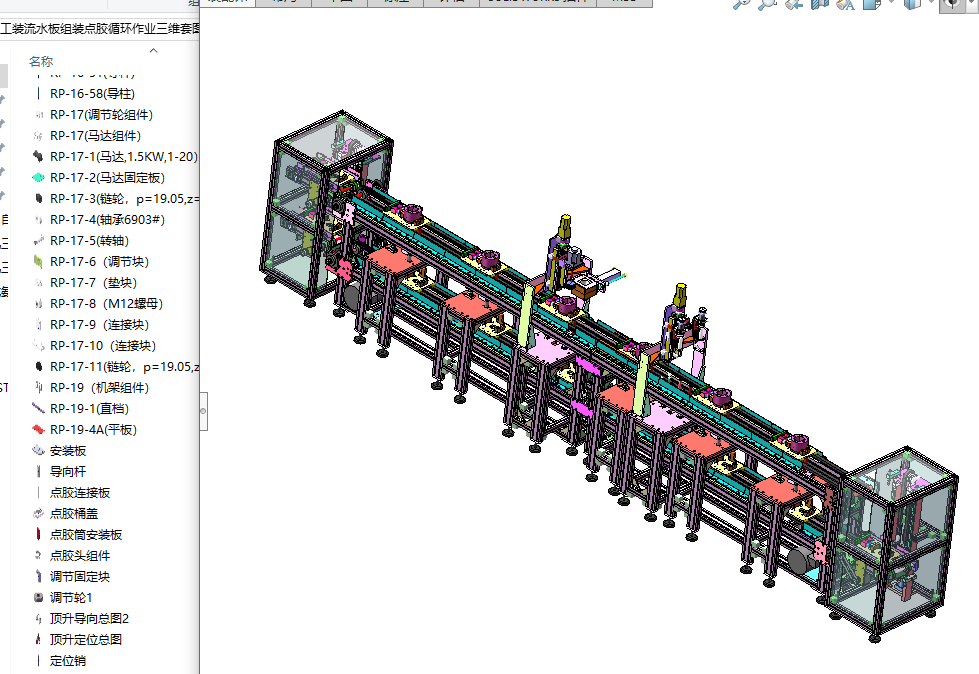Click the teal RP-17-2(马达固定板) part icon
Screen dimensions: 979x674
(38, 178)
